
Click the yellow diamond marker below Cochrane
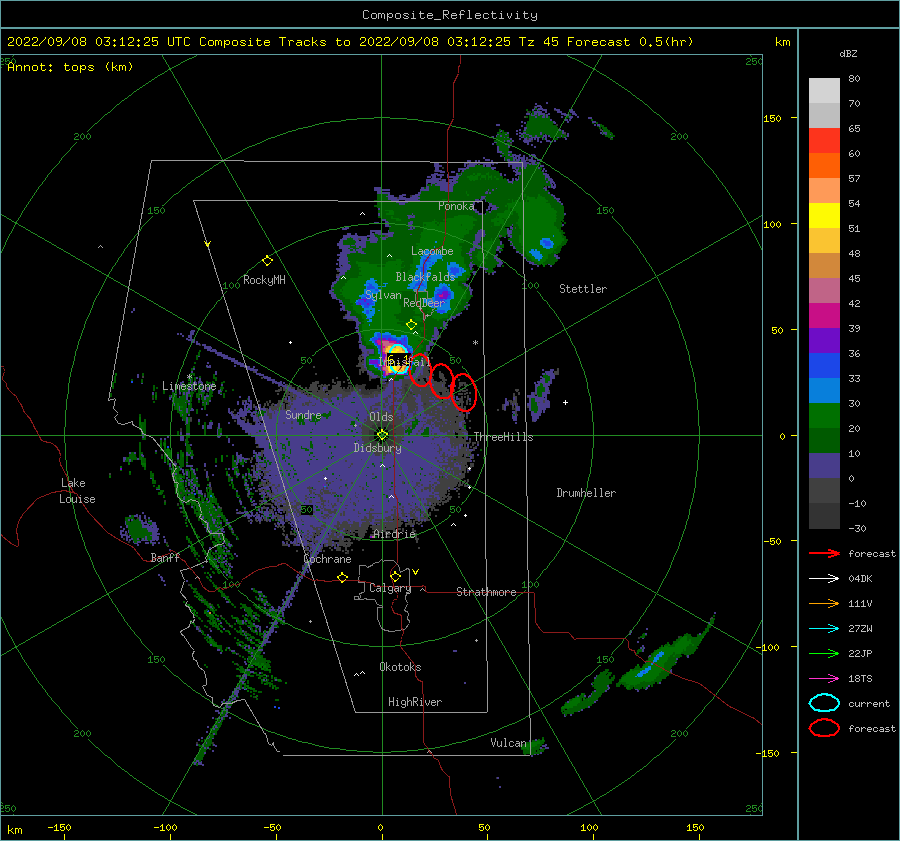[x=342, y=577]
